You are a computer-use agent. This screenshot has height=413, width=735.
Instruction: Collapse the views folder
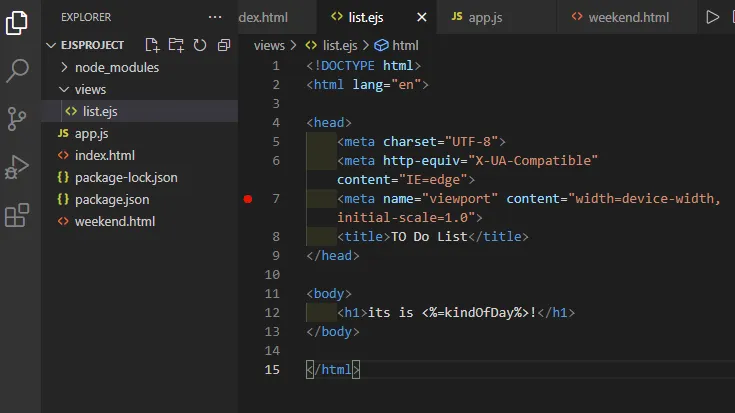[x=64, y=90]
